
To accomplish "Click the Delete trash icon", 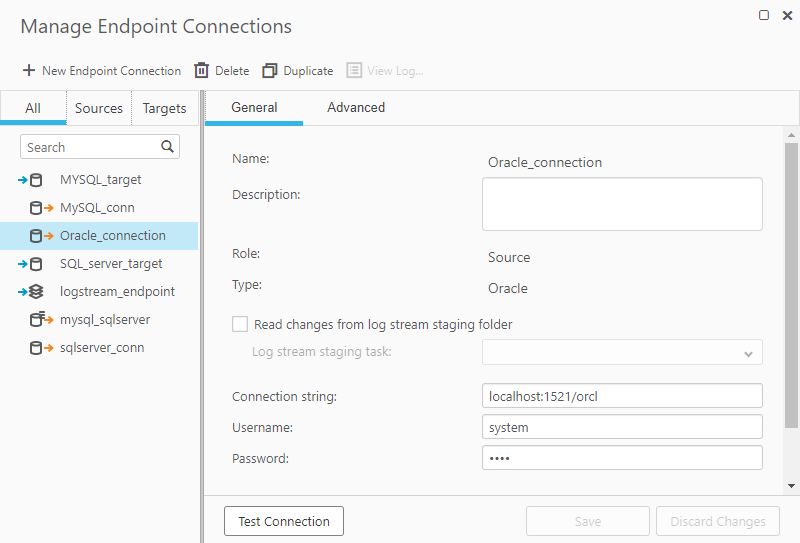I will [201, 71].
